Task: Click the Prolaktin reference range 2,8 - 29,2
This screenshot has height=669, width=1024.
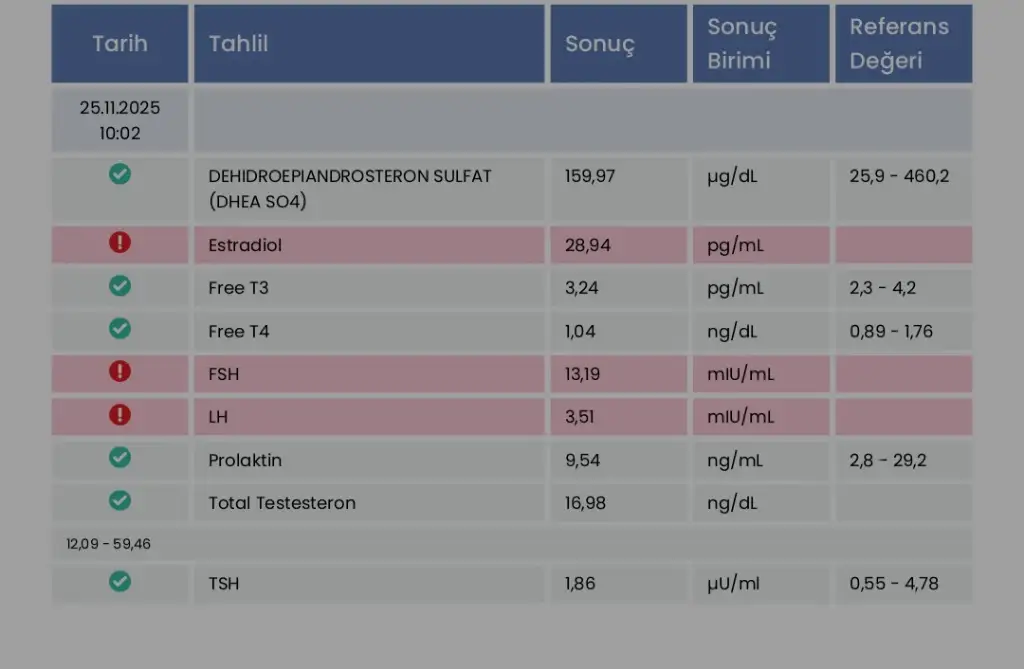Action: (888, 460)
